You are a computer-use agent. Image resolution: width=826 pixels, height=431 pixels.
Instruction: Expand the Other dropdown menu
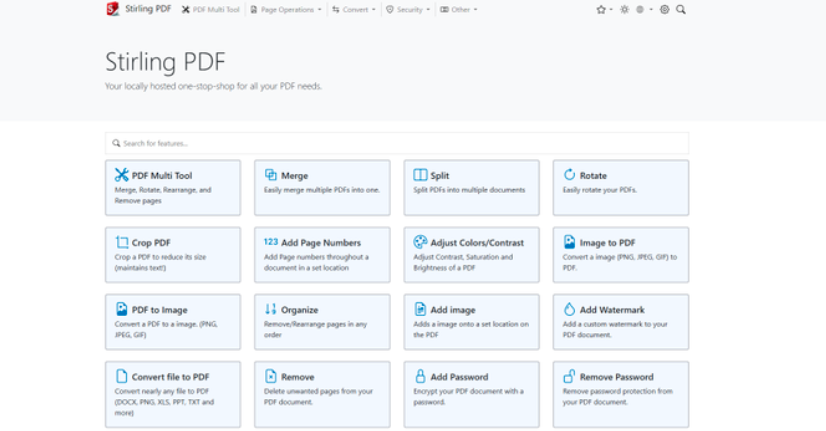point(458,9)
